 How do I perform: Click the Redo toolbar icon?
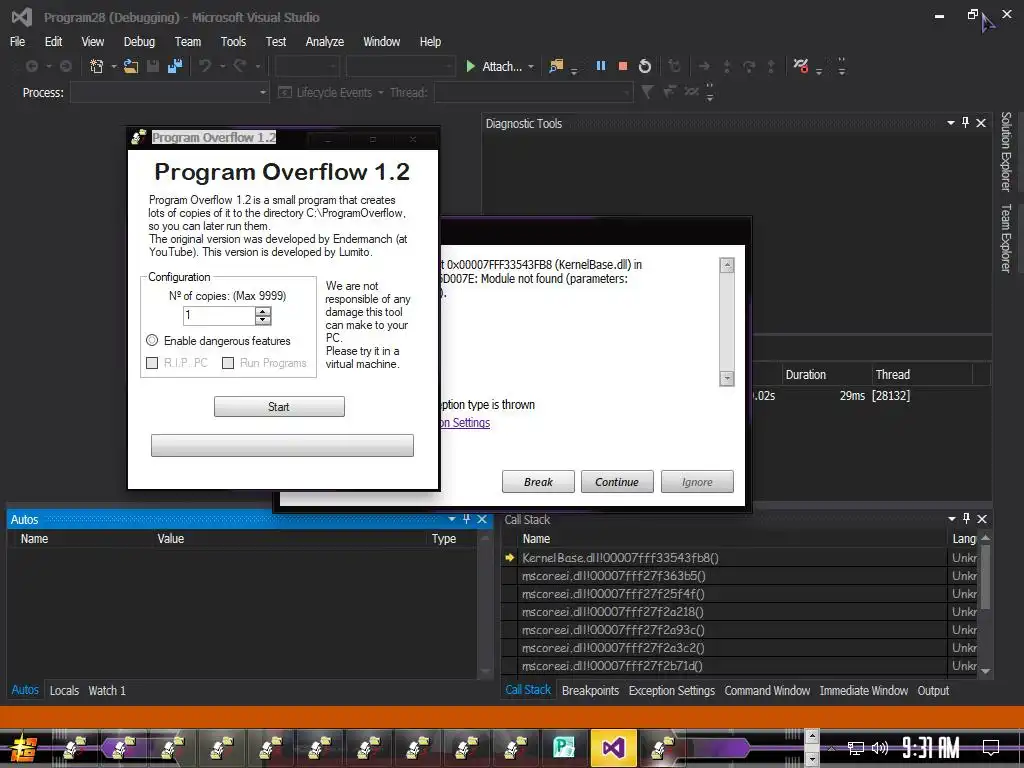click(x=240, y=66)
